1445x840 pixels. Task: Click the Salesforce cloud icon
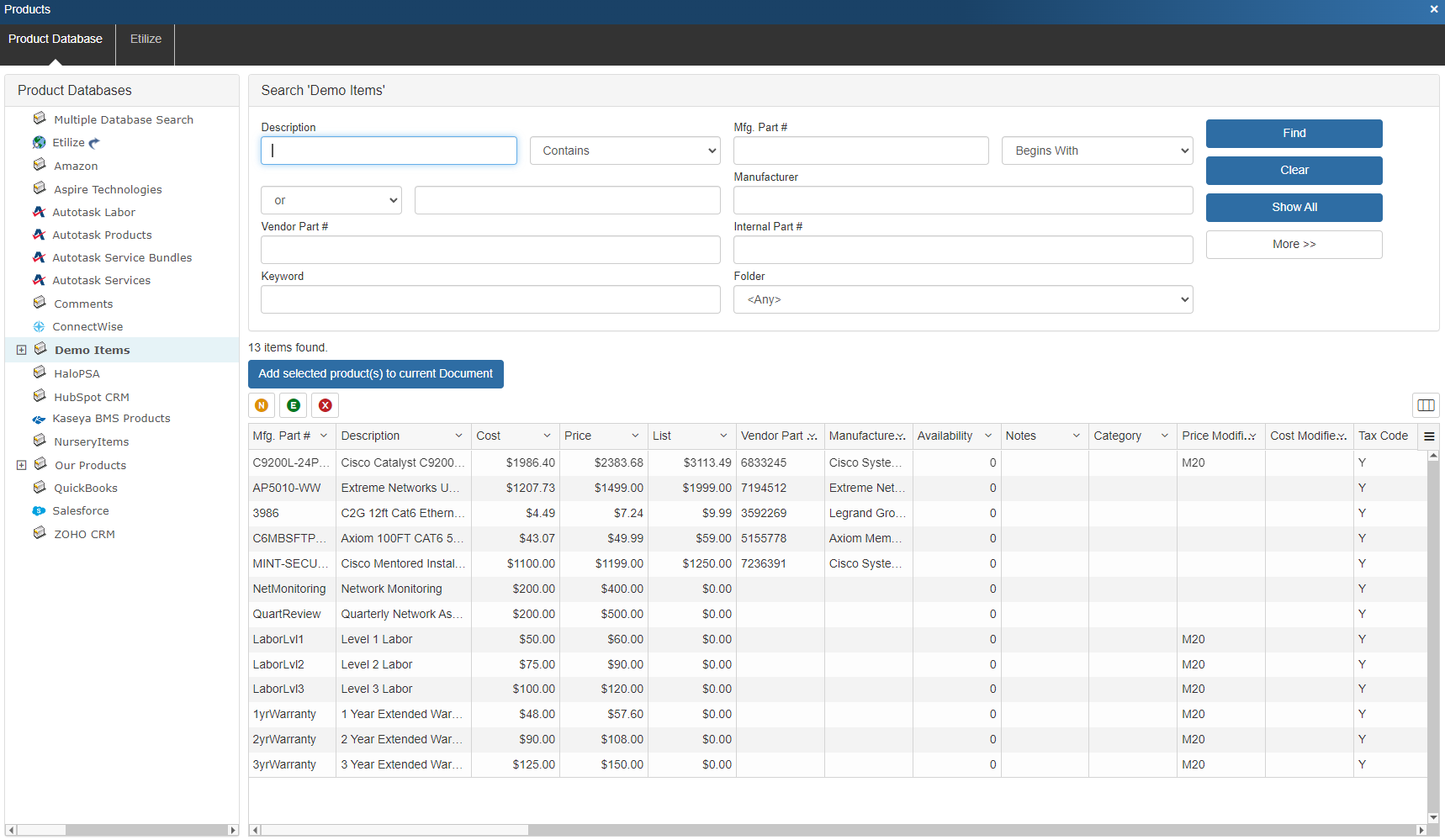click(39, 511)
